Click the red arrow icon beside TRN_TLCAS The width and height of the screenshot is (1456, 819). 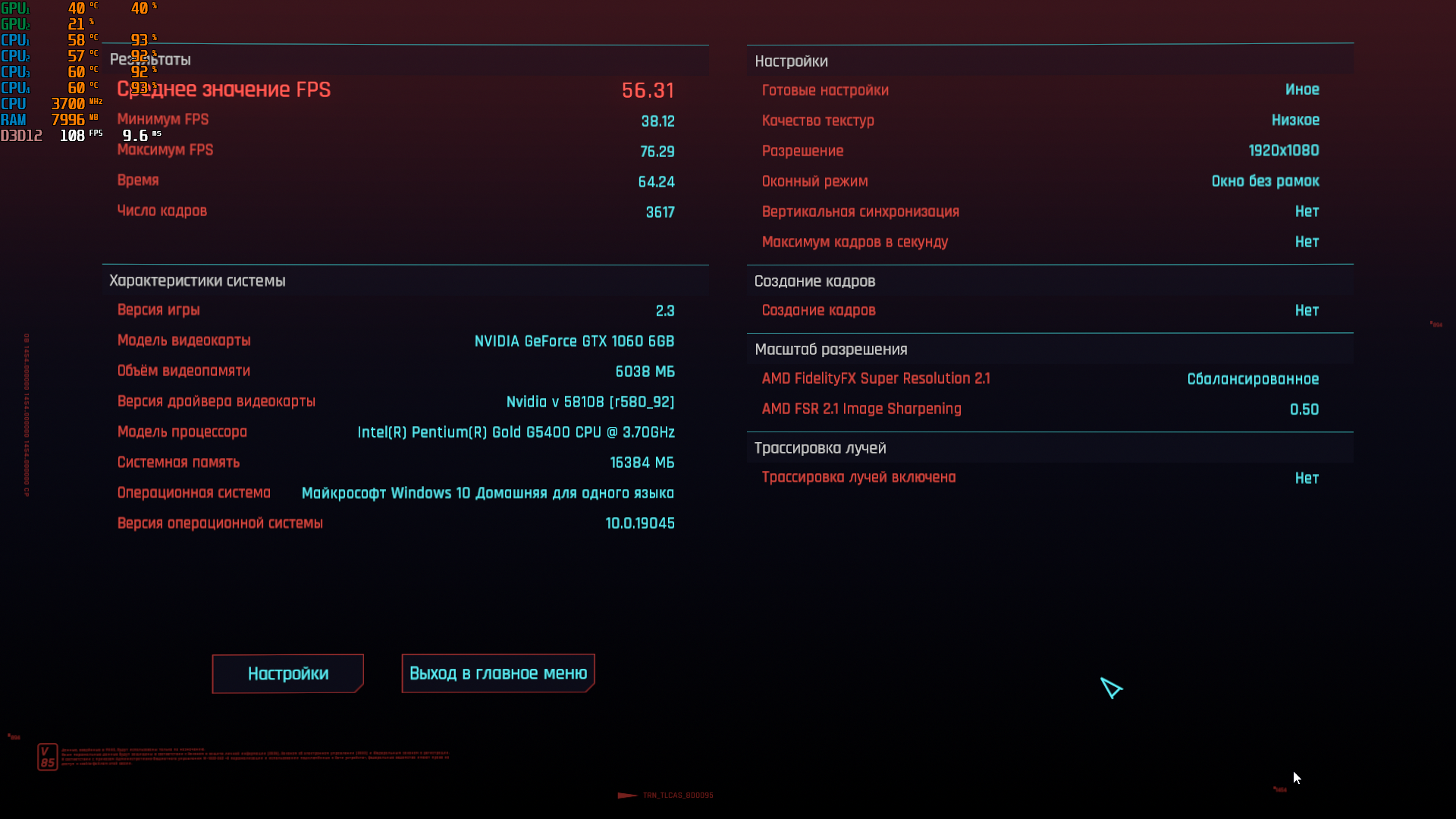[x=627, y=795]
